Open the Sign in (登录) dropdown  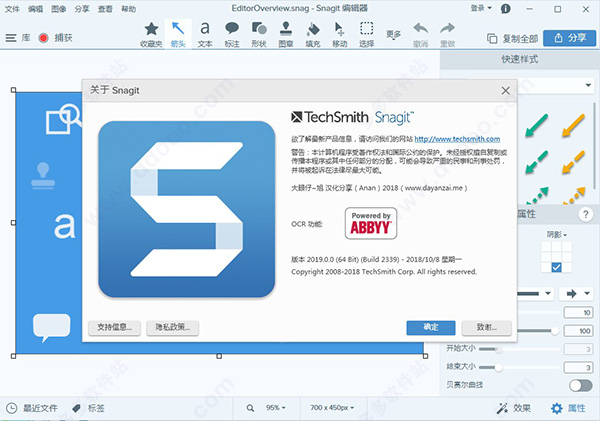pos(481,8)
